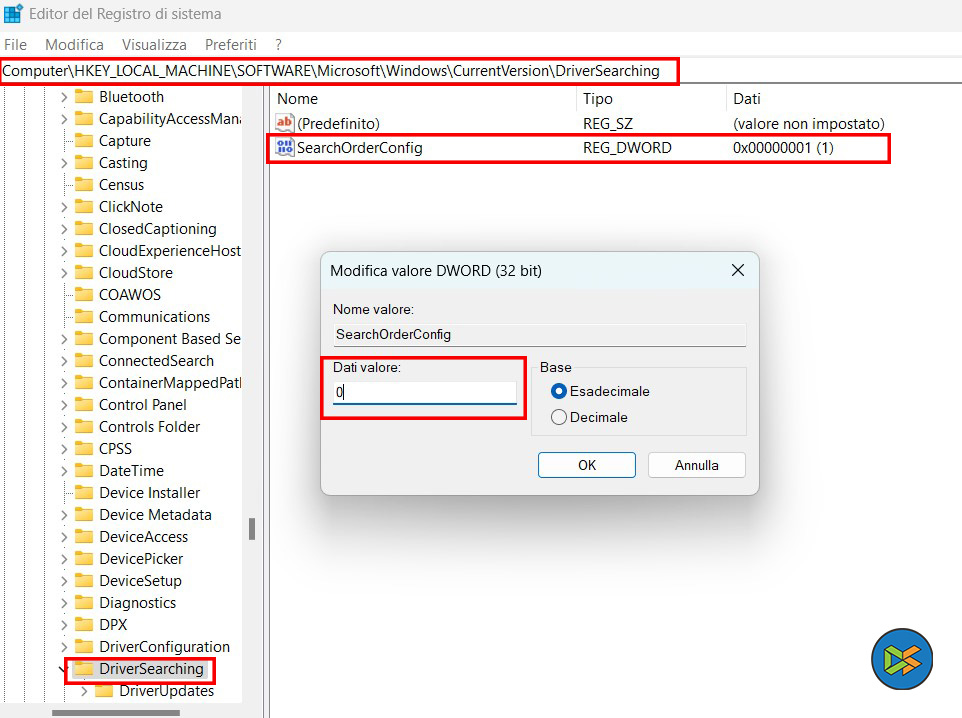Click the DevicePicker folder icon
This screenshot has width=962, height=718.
pos(84,558)
